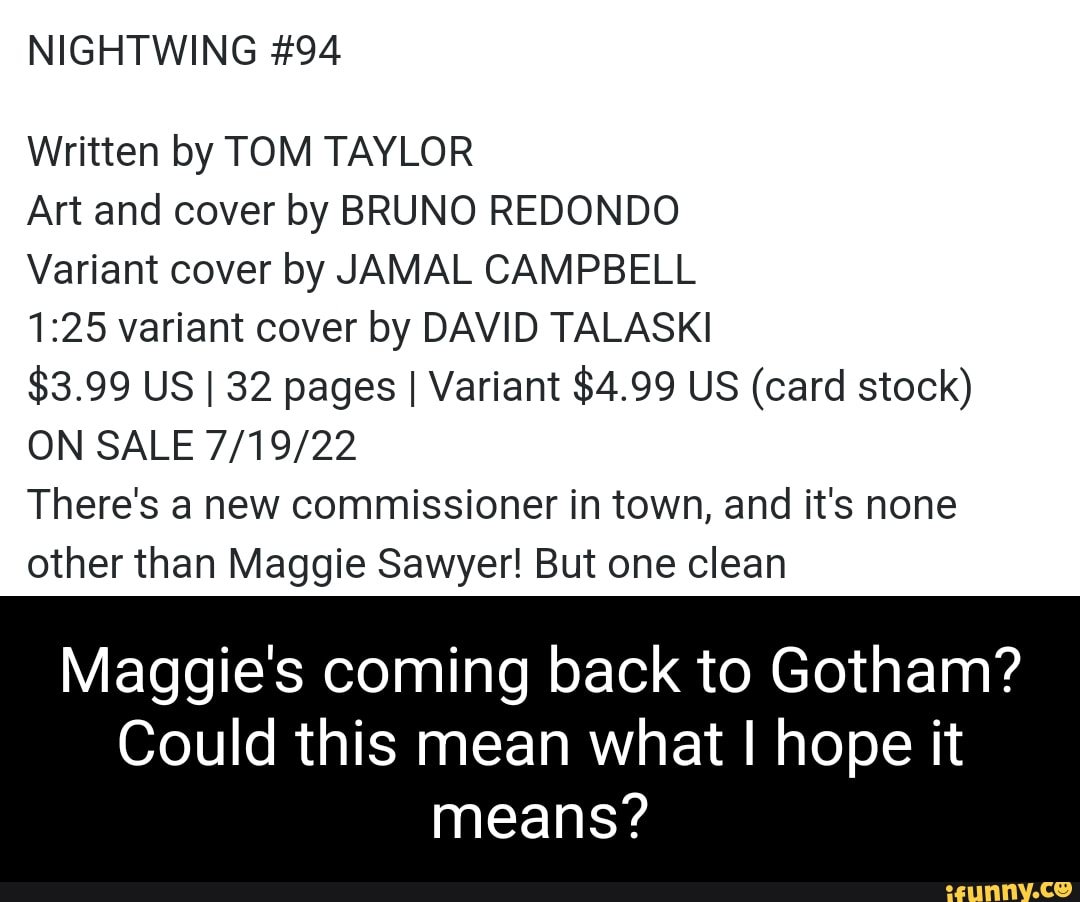Image resolution: width=1080 pixels, height=902 pixels.
Task: Click the caption line 'Could this mean what I hope it'
Action: tap(540, 744)
